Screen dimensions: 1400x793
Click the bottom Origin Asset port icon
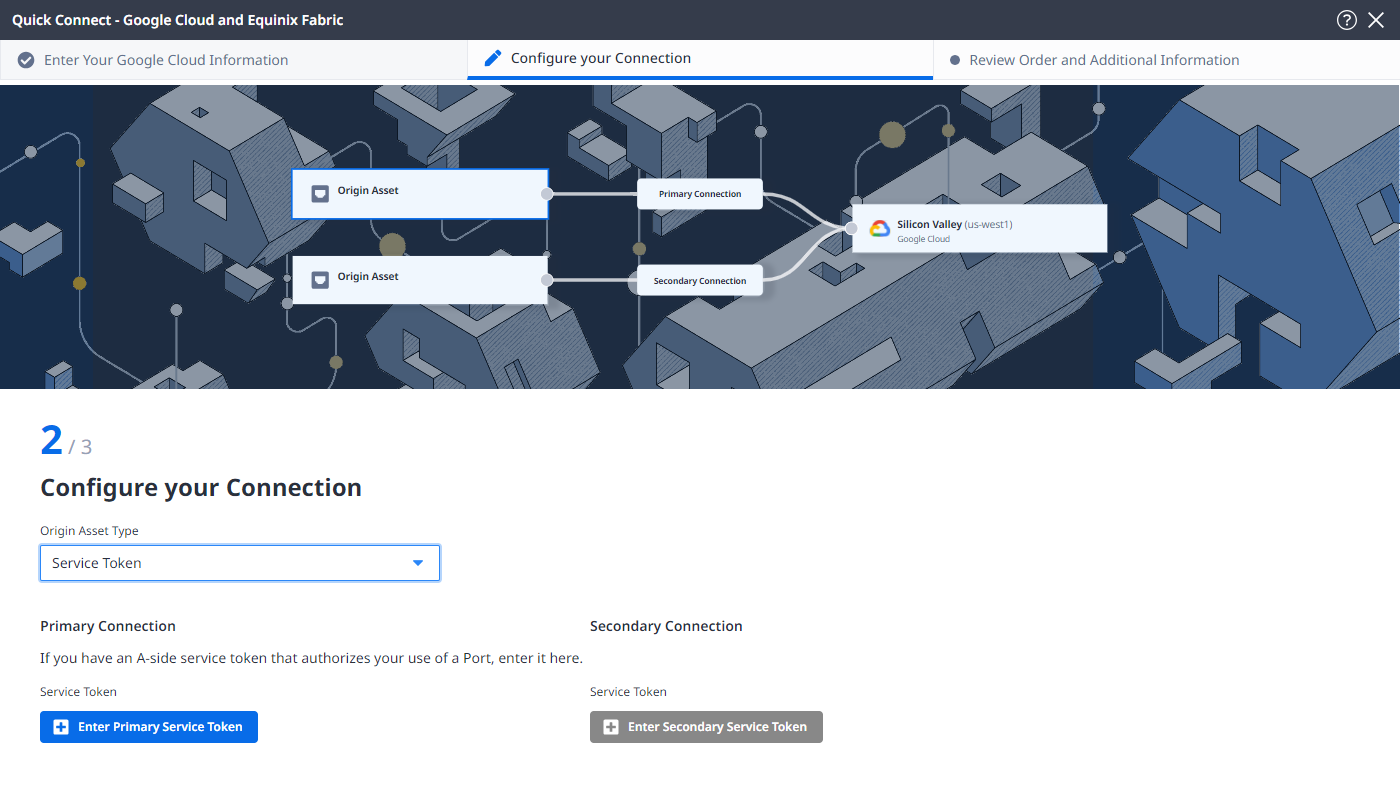pyautogui.click(x=320, y=279)
